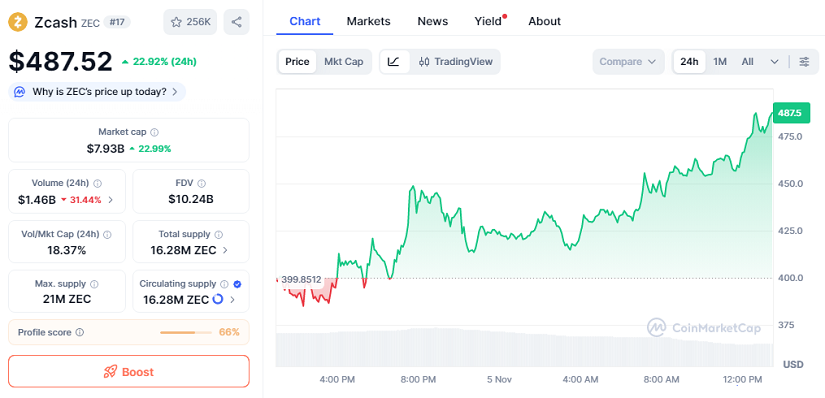This screenshot has width=825, height=398.
Task: Select the line chart icon
Action: coord(394,62)
